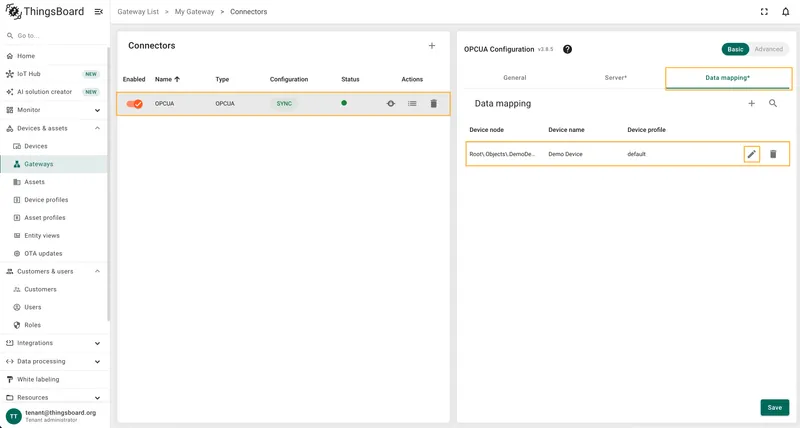Switch configuration to Advanced mode
The width and height of the screenshot is (800, 428).
coord(768,49)
